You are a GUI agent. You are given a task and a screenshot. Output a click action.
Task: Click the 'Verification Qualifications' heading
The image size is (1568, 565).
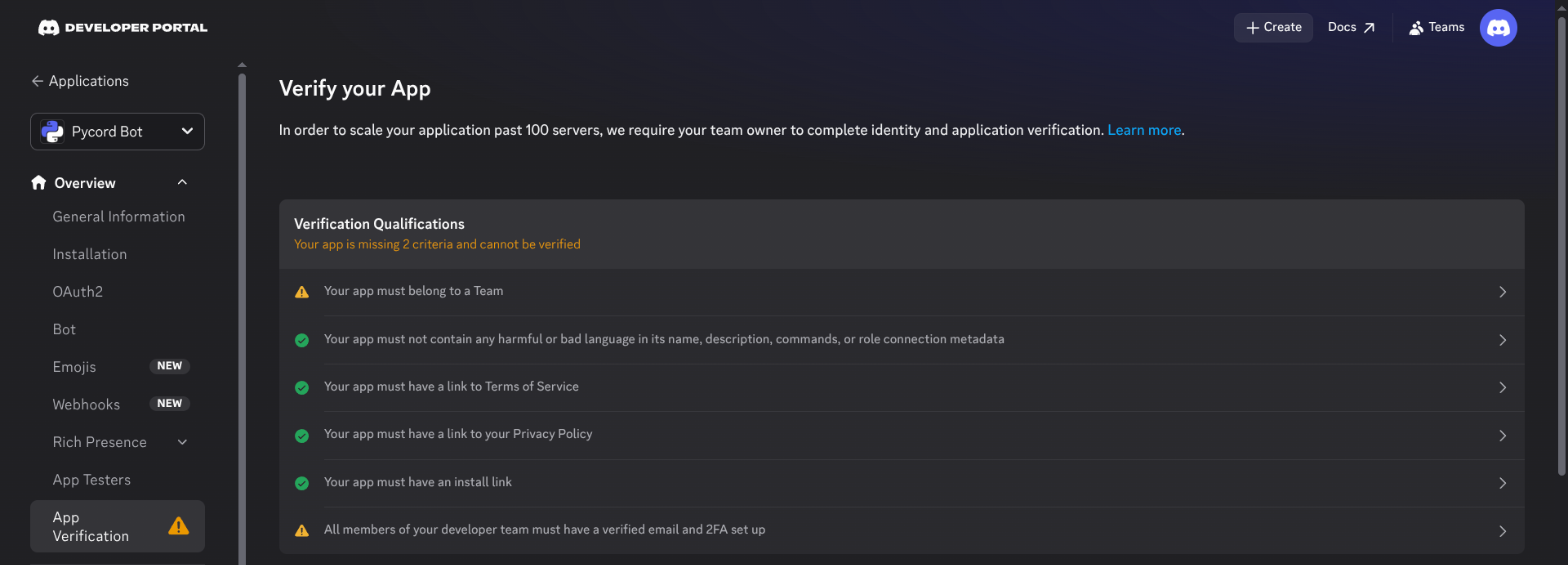tap(379, 224)
